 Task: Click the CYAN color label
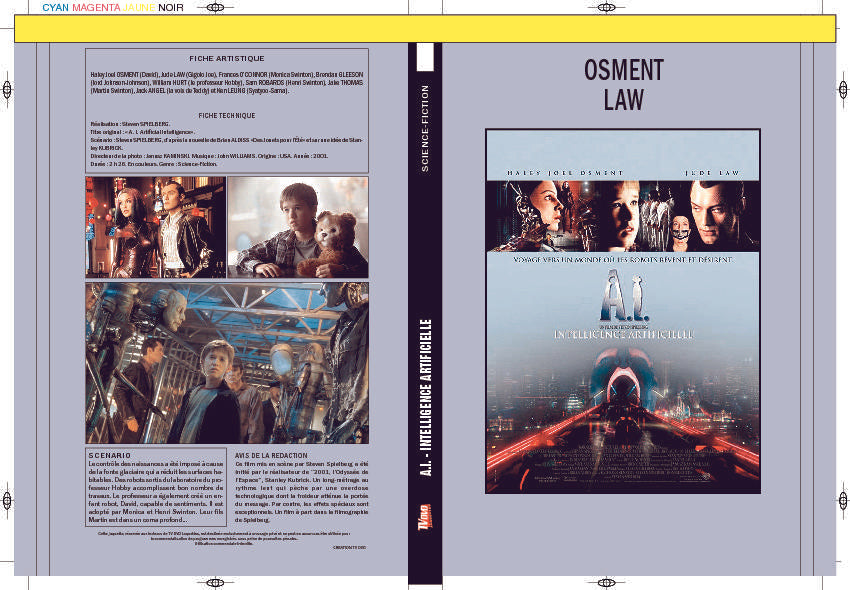(x=55, y=8)
